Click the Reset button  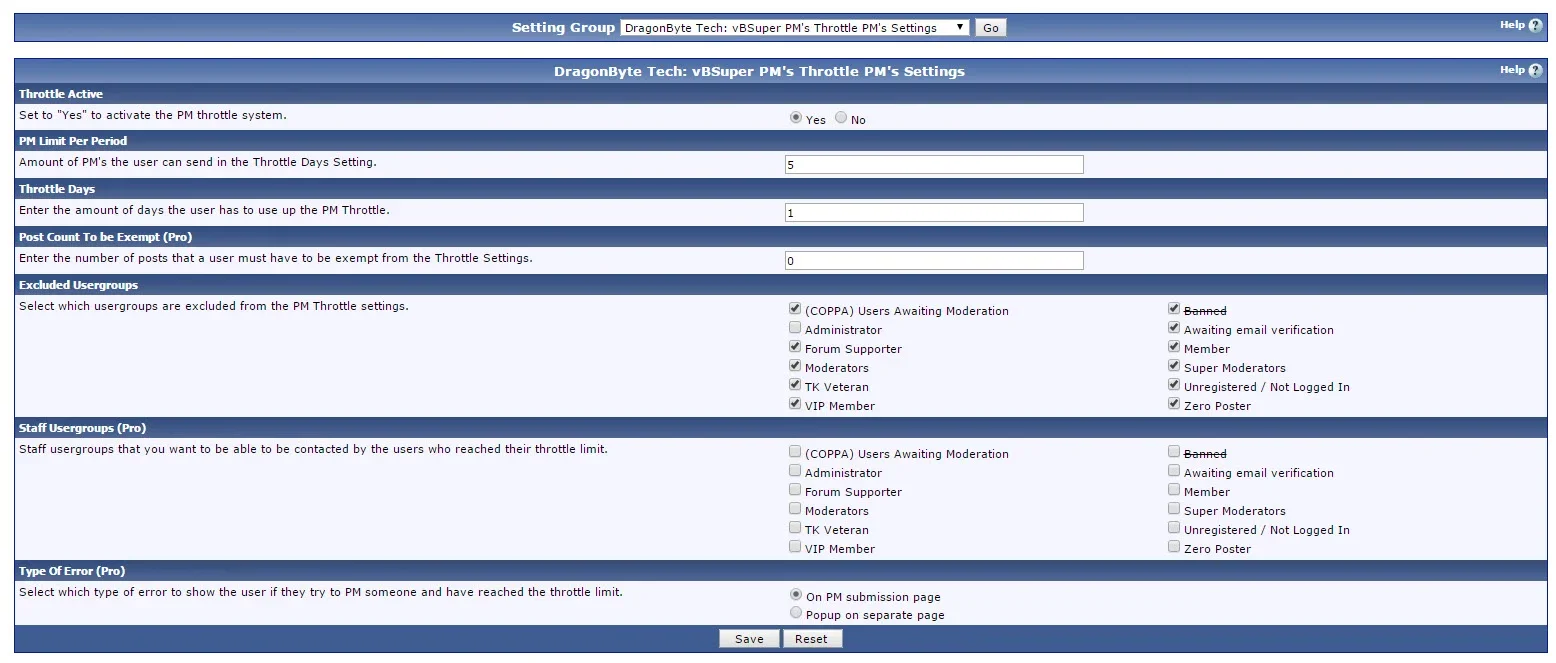click(812, 639)
